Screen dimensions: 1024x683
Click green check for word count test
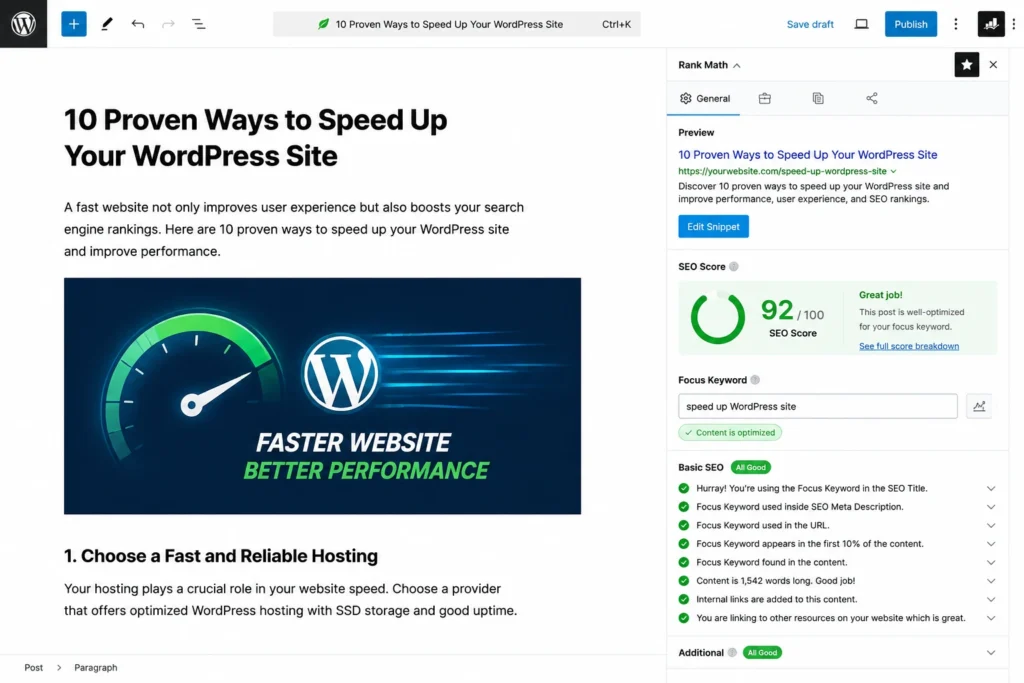[684, 580]
